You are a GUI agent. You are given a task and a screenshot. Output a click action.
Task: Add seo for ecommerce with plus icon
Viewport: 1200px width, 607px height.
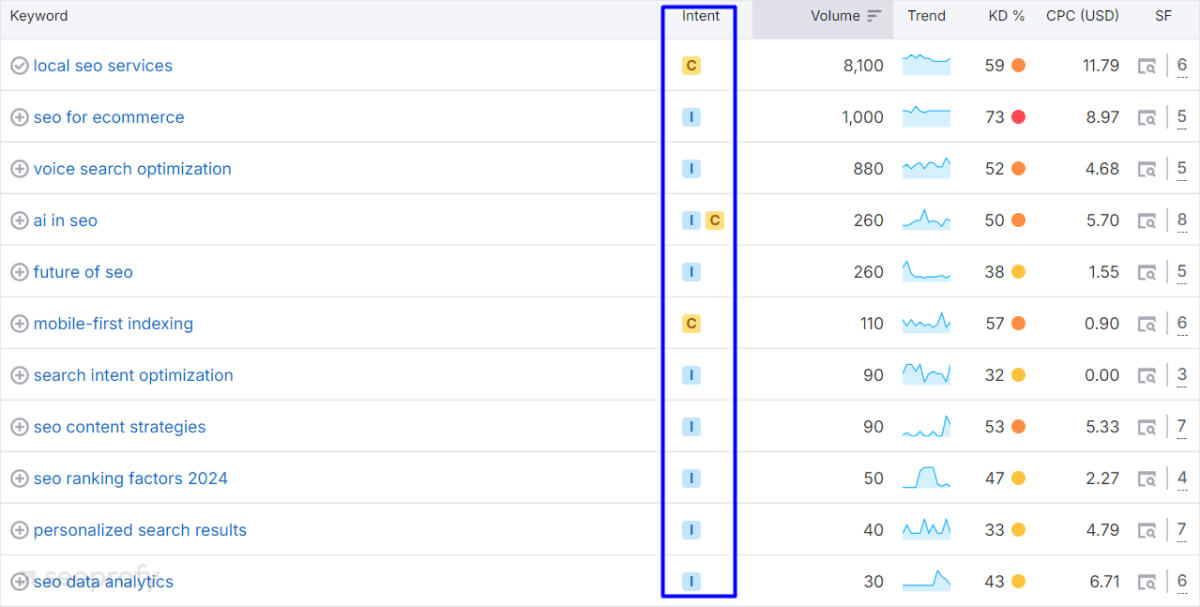19,117
